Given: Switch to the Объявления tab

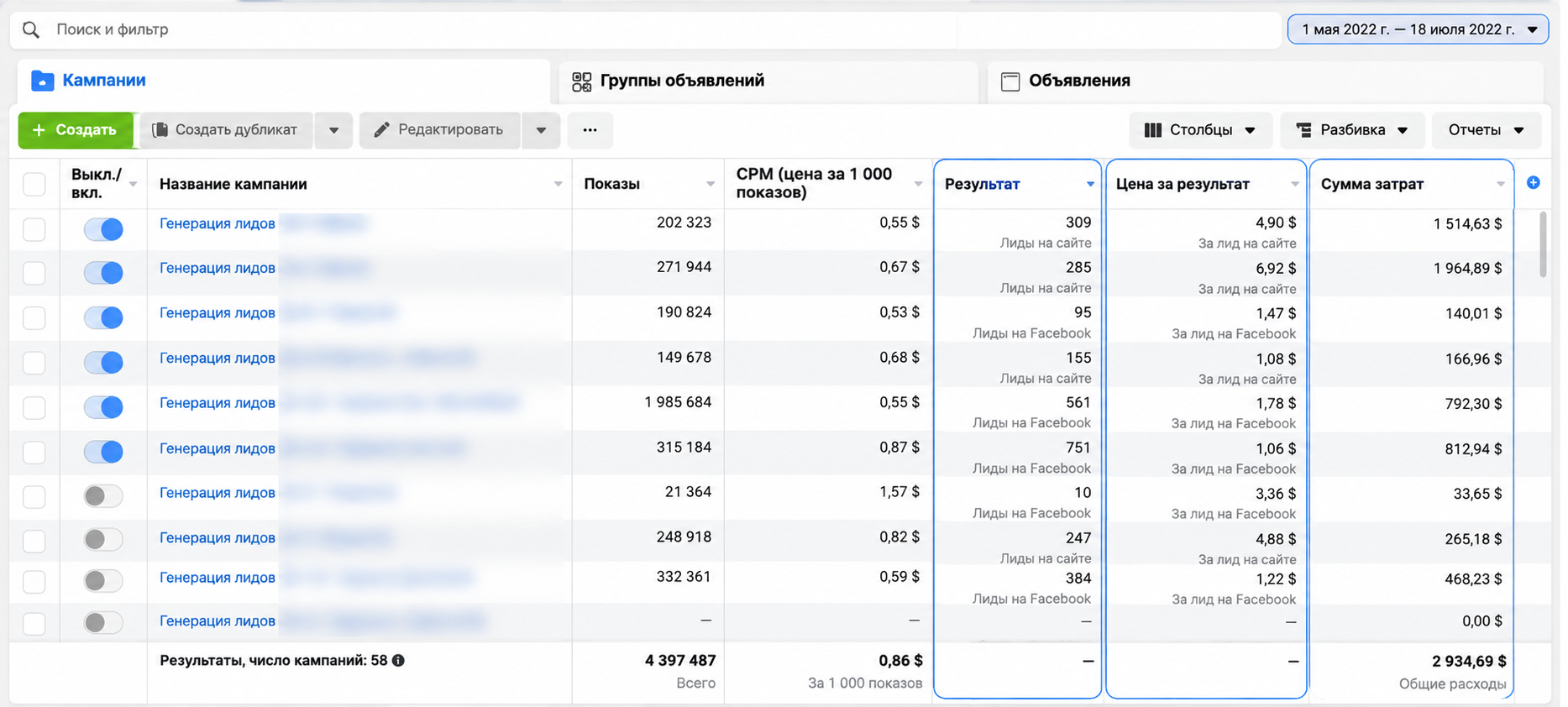Looking at the screenshot, I should click(x=1265, y=81).
